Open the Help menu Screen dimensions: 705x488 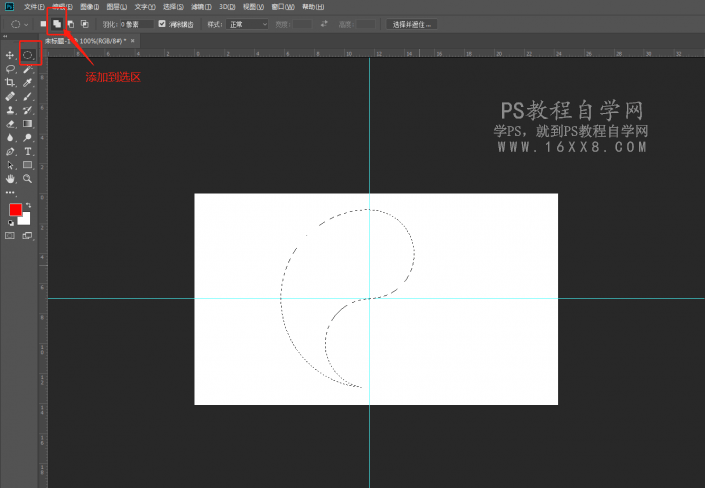(x=312, y=7)
